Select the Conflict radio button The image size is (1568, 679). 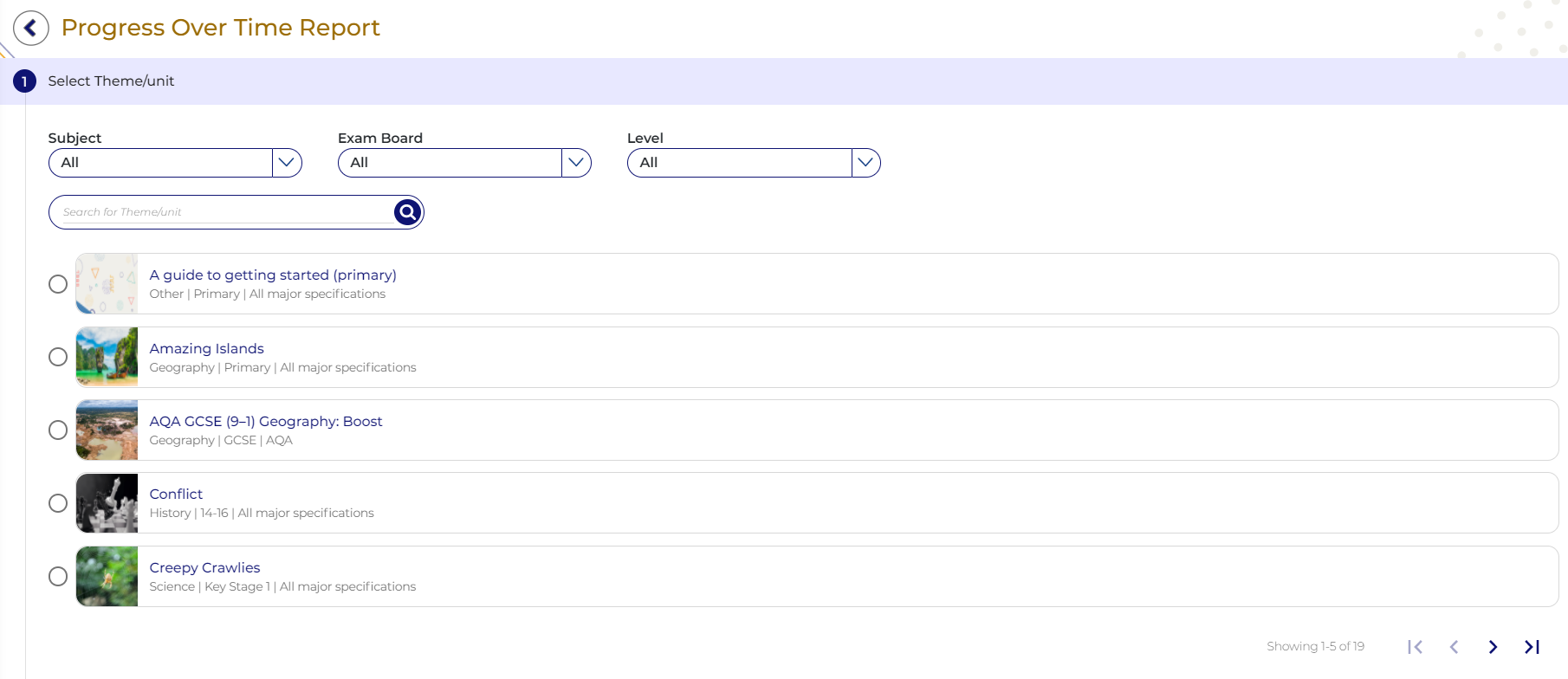click(58, 503)
